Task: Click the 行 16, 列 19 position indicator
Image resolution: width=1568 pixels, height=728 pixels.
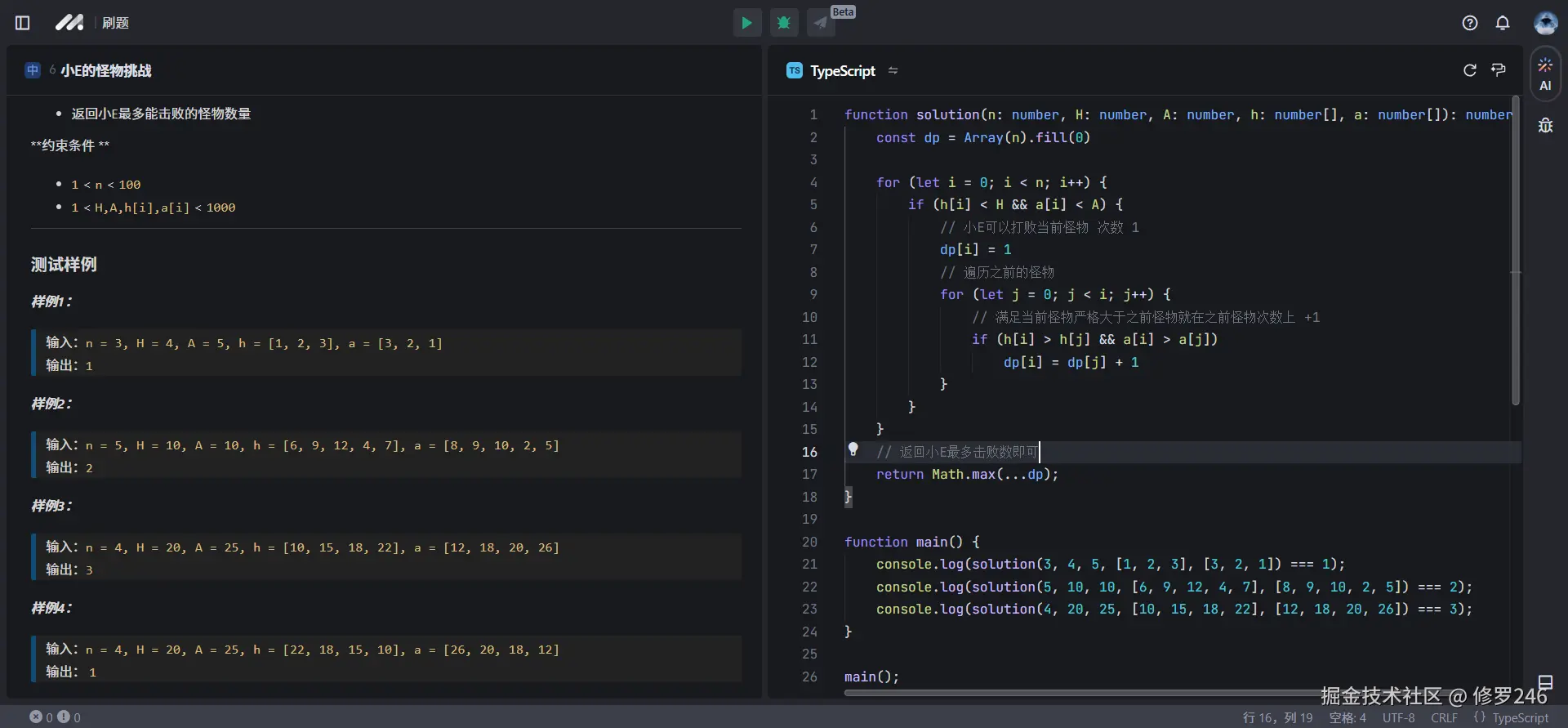Action: tap(1277, 717)
